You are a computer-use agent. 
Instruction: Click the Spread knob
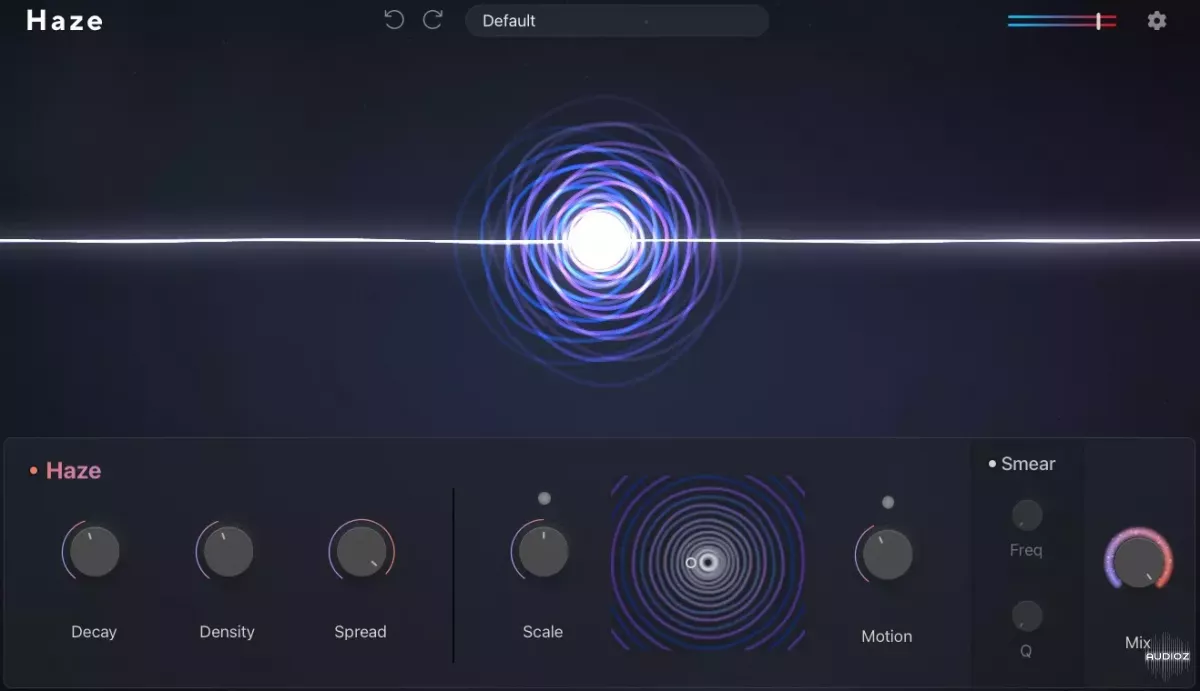(361, 551)
